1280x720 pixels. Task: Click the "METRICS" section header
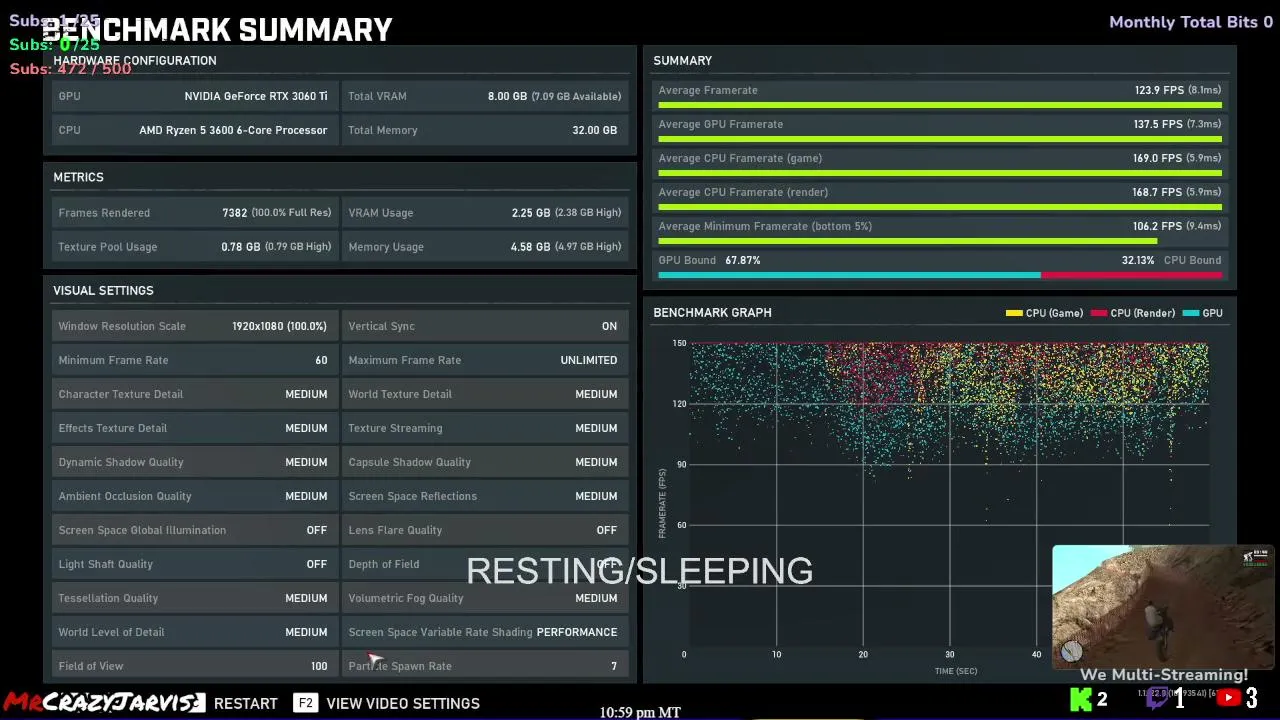(x=78, y=177)
